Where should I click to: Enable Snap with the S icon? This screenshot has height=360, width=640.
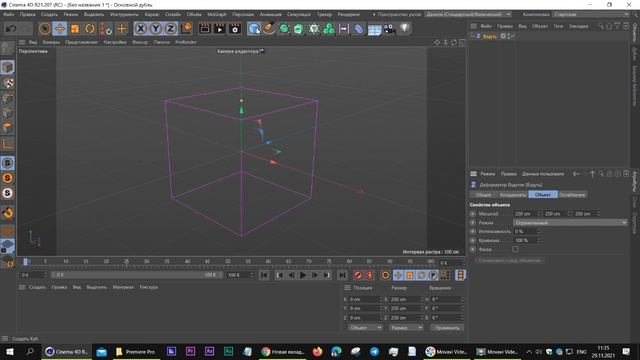click(7, 163)
